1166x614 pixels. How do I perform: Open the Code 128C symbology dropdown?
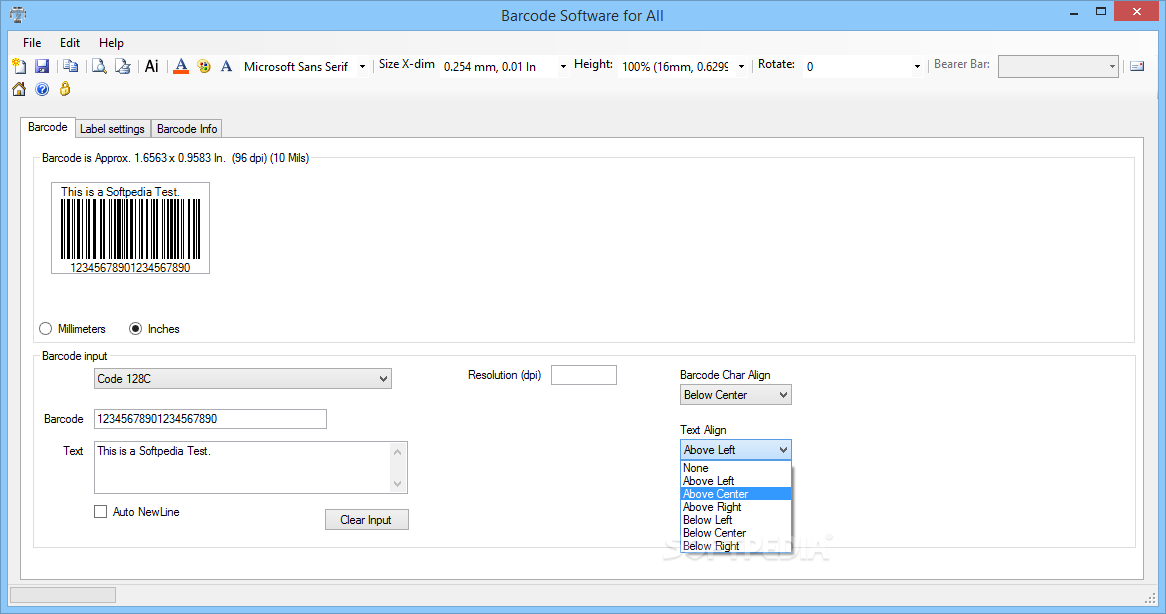[x=242, y=378]
